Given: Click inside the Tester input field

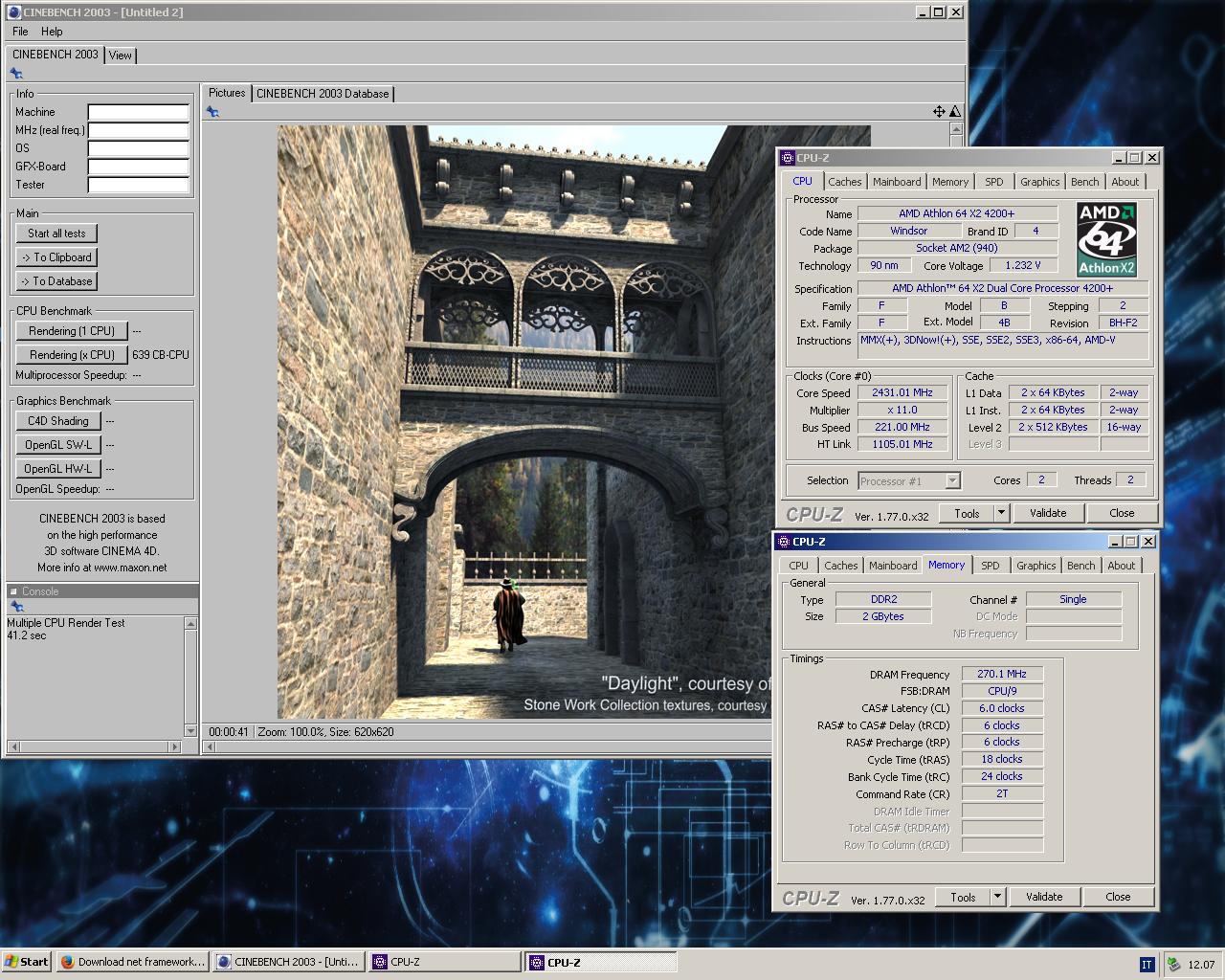Looking at the screenshot, I should pyautogui.click(x=139, y=185).
